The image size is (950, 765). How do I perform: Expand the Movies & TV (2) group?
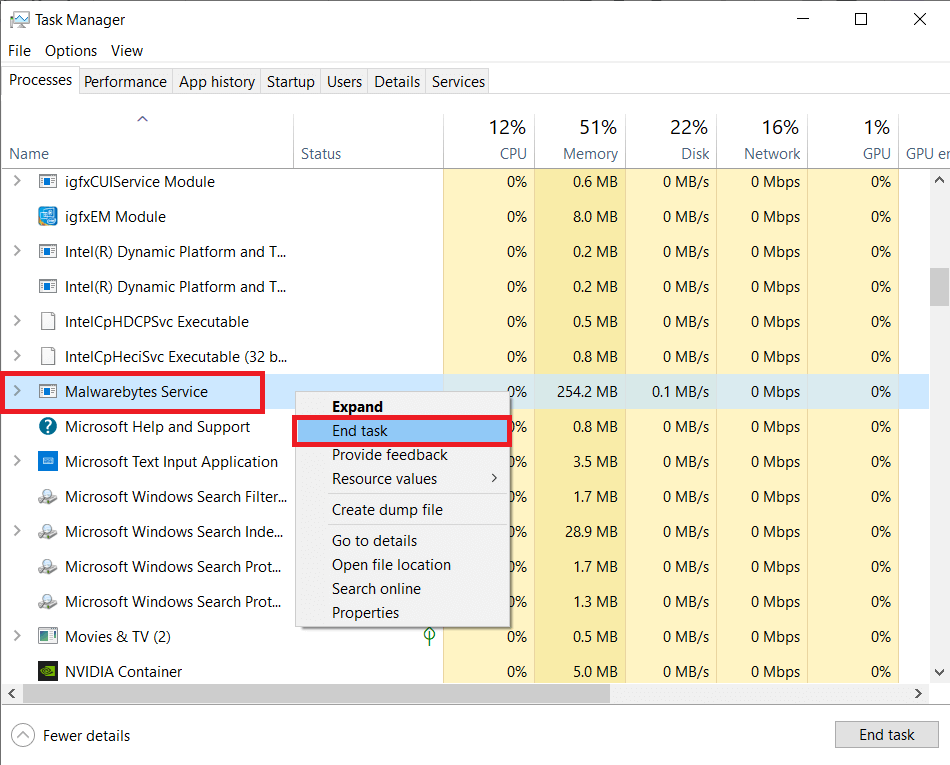(17, 636)
